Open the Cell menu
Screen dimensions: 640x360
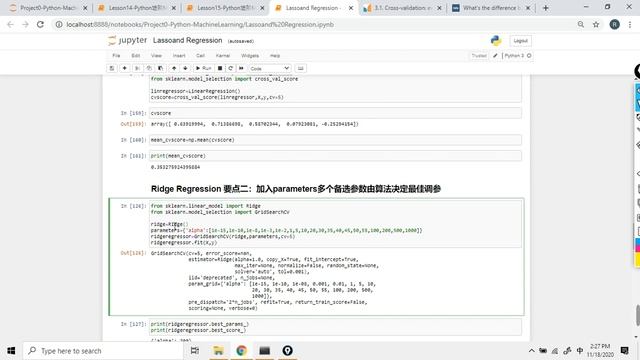200,56
